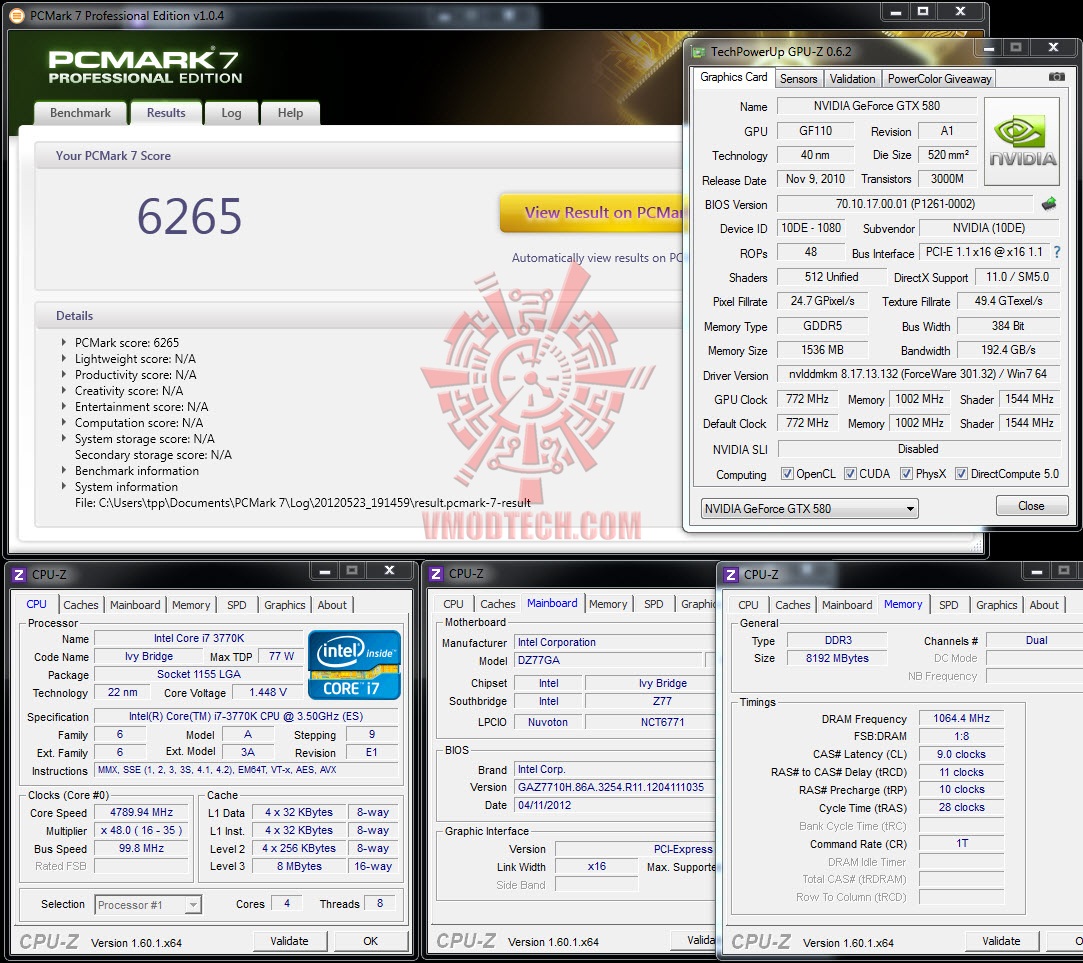Click the mainboard Model field DZ77GA
The image size is (1083, 963).
point(608,660)
